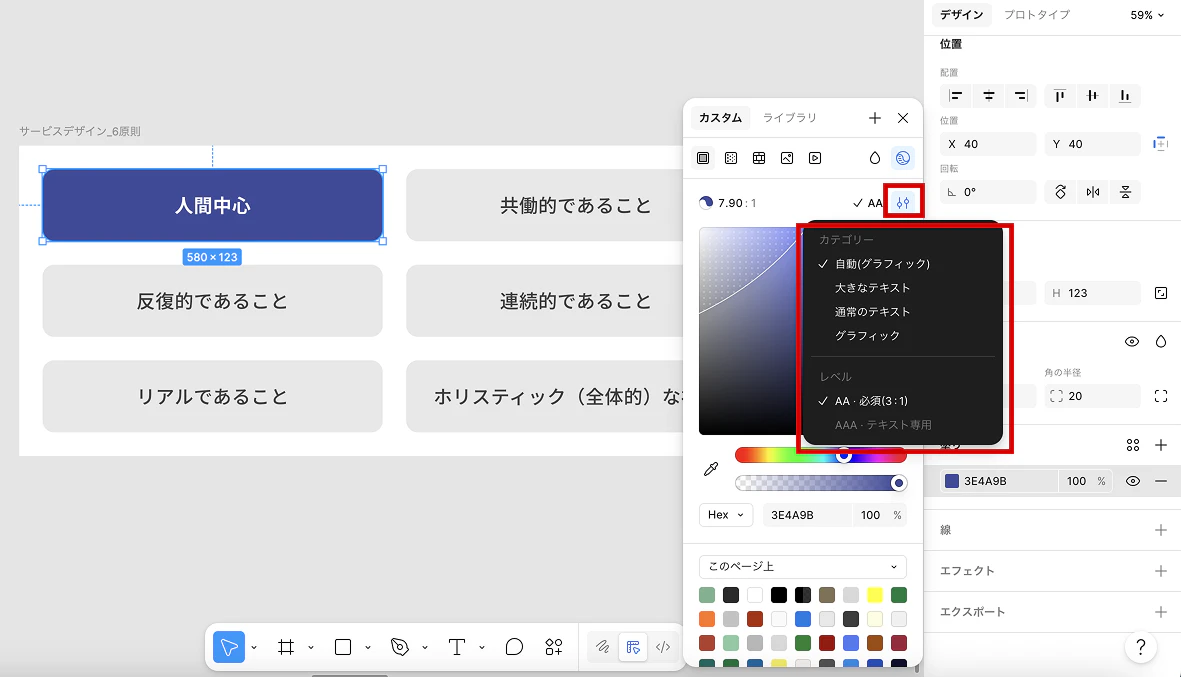The height and width of the screenshot is (677, 1181).
Task: Open individual corner radius settings
Action: 1161,396
